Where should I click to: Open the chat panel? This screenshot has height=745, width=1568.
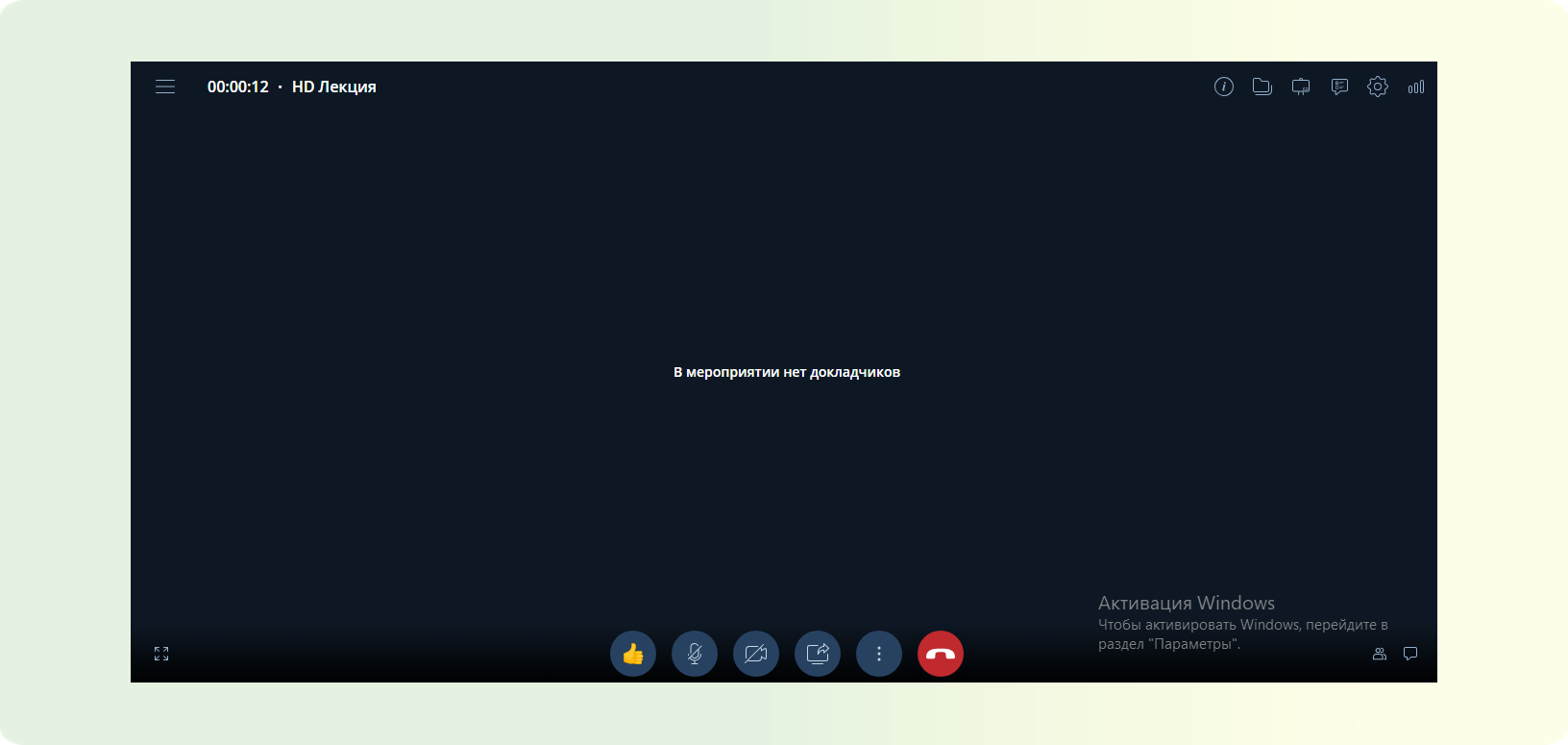(1410, 654)
